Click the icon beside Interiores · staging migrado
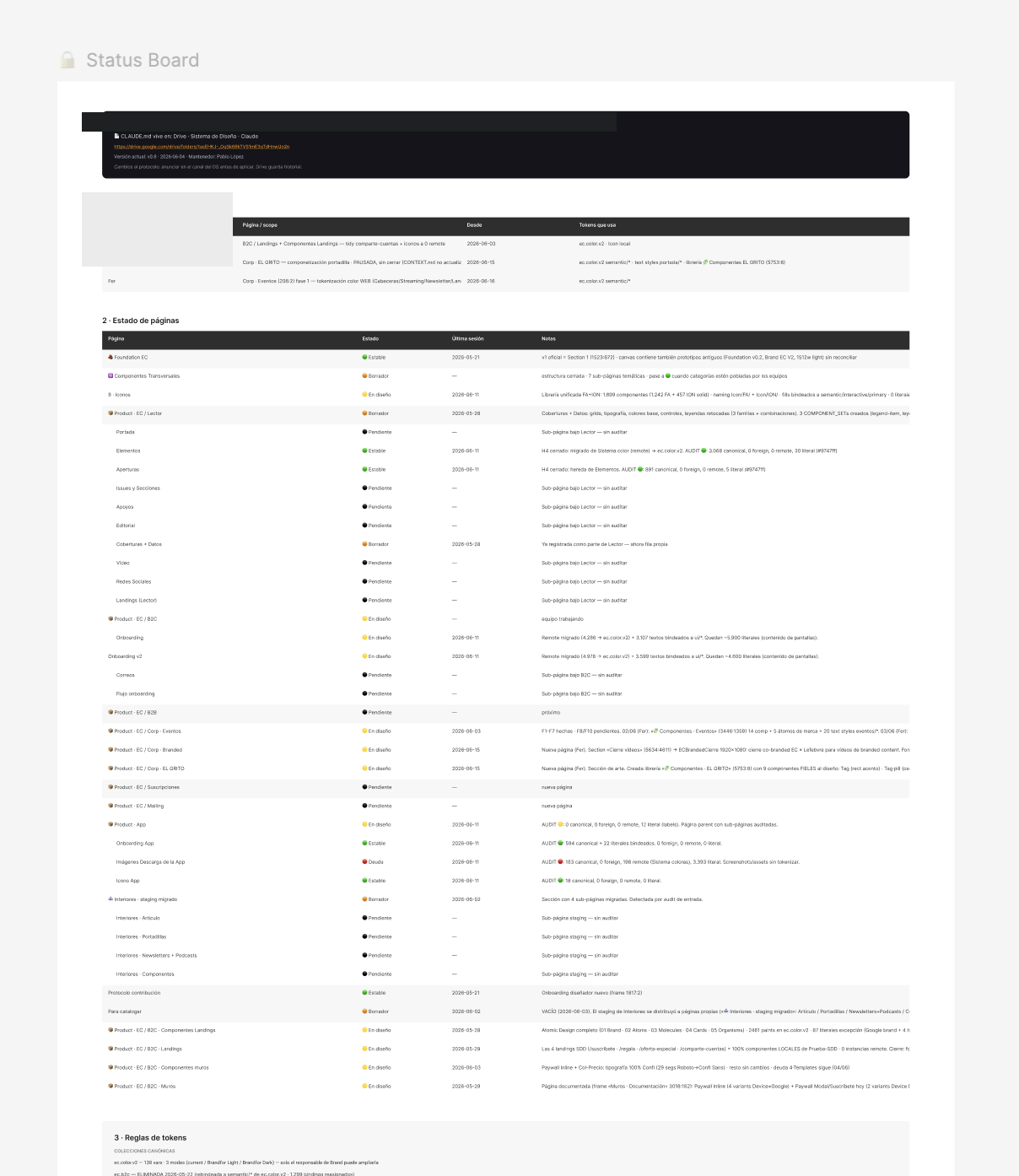 (111, 899)
